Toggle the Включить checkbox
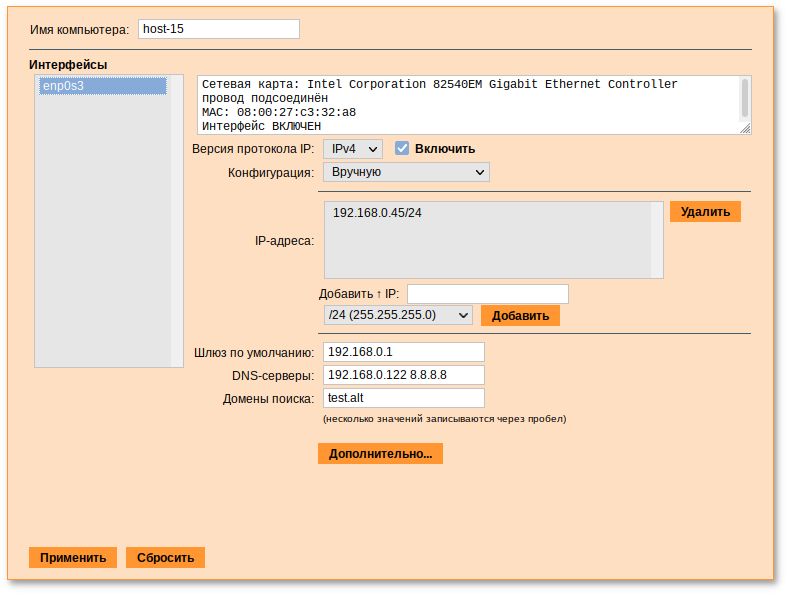Viewport: 787px width, 594px height. 403,149
